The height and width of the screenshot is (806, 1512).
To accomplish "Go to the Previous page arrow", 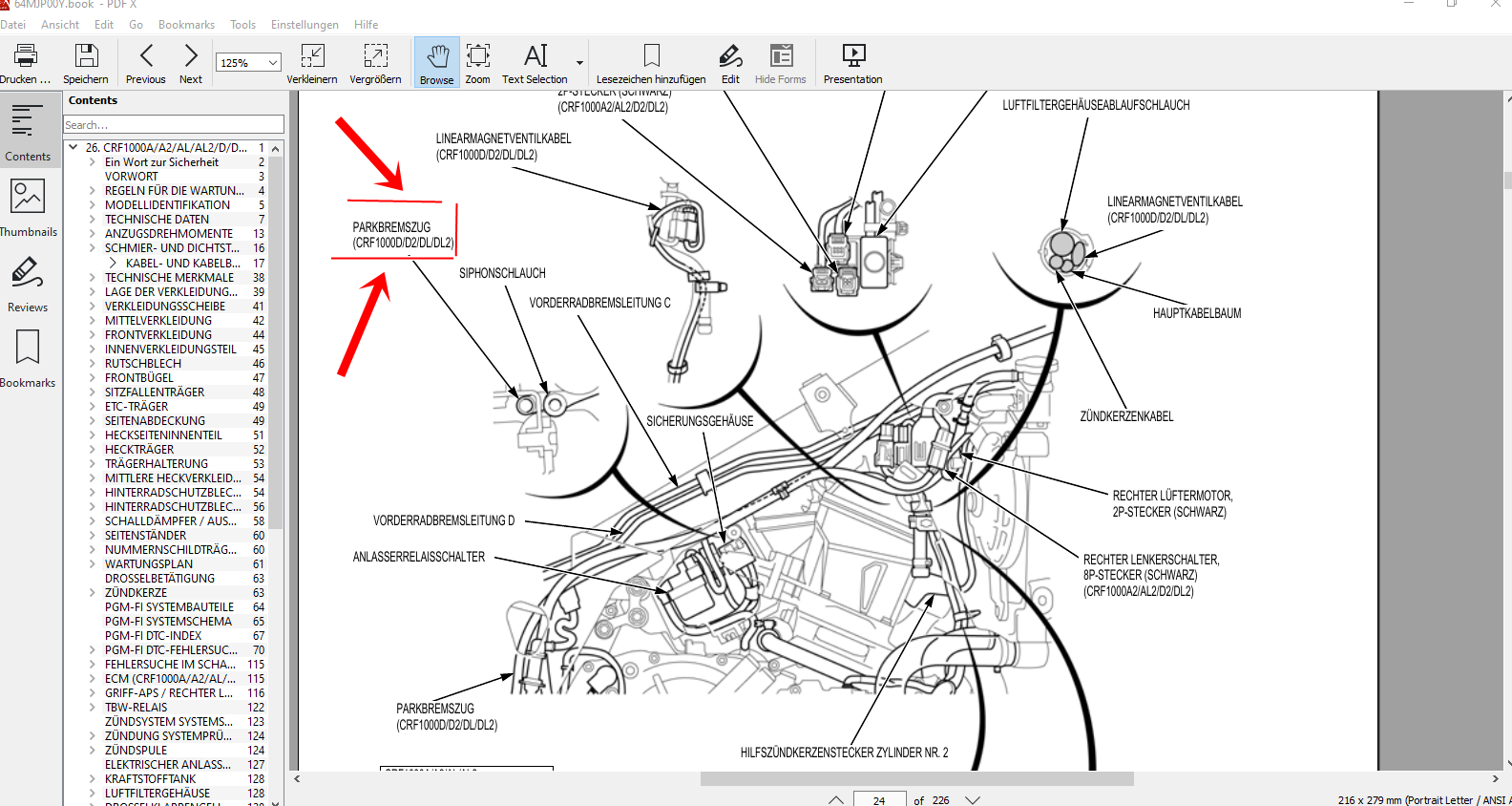I will point(146,56).
